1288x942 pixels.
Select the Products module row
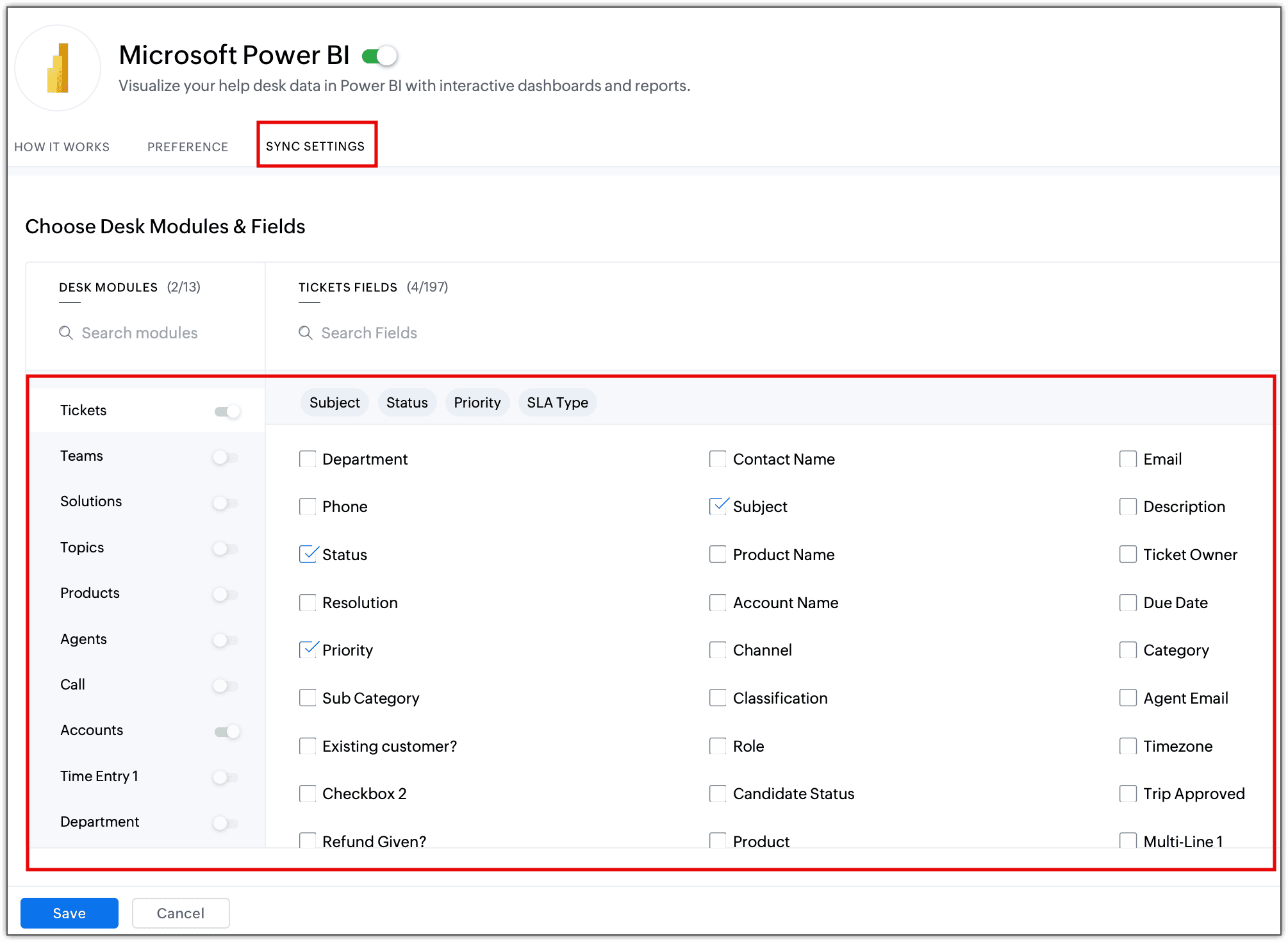90,593
